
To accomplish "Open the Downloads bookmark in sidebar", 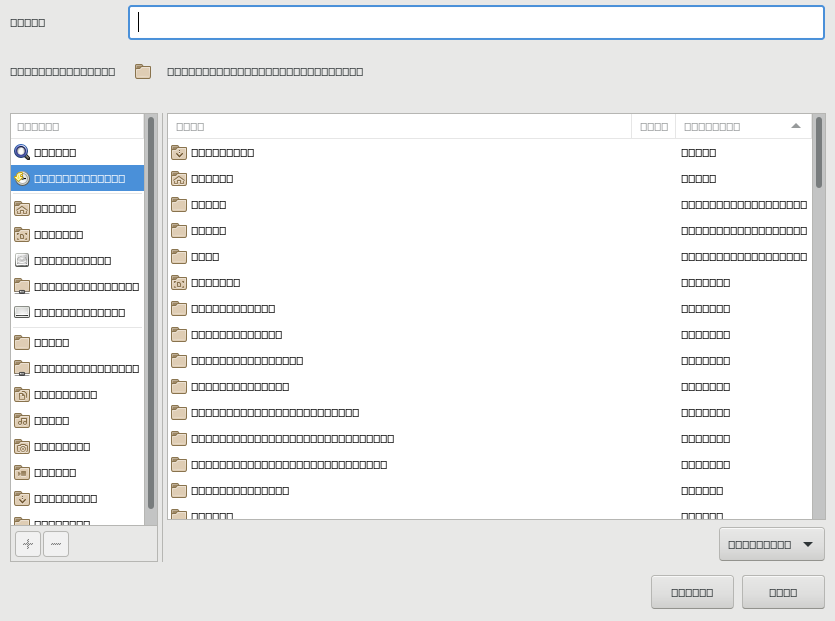I will tap(77, 499).
